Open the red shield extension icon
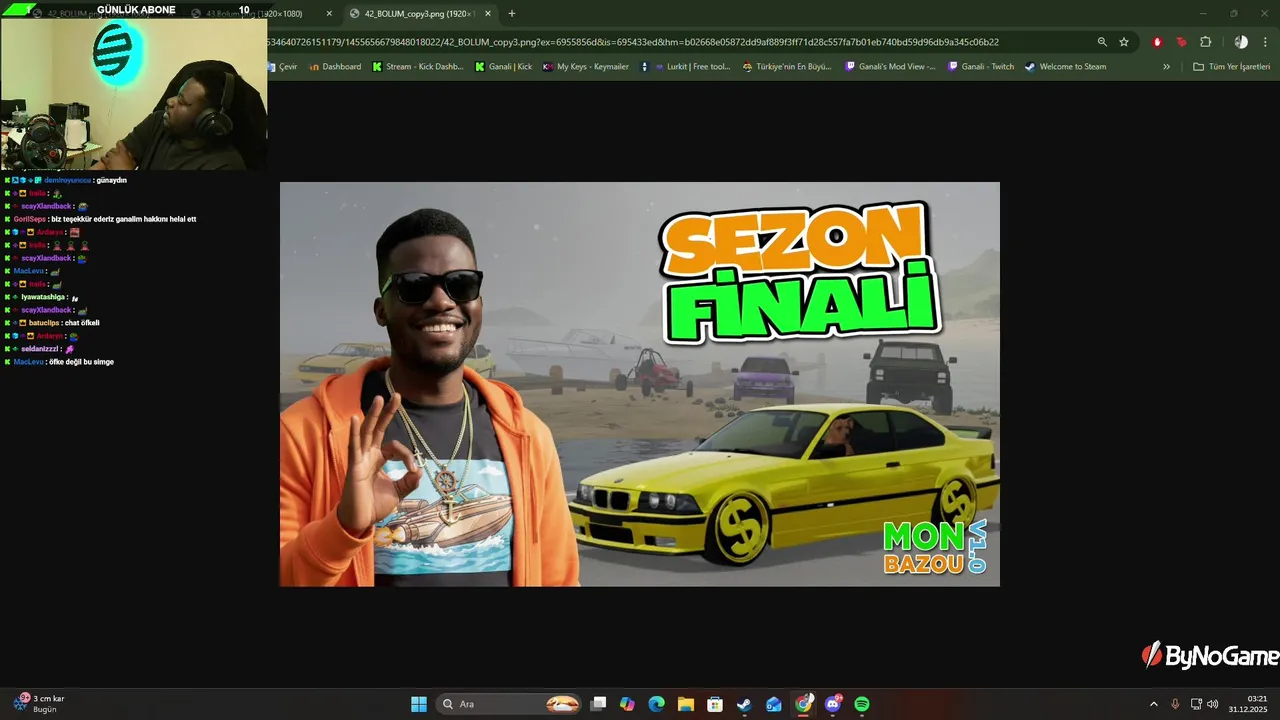 (1157, 42)
